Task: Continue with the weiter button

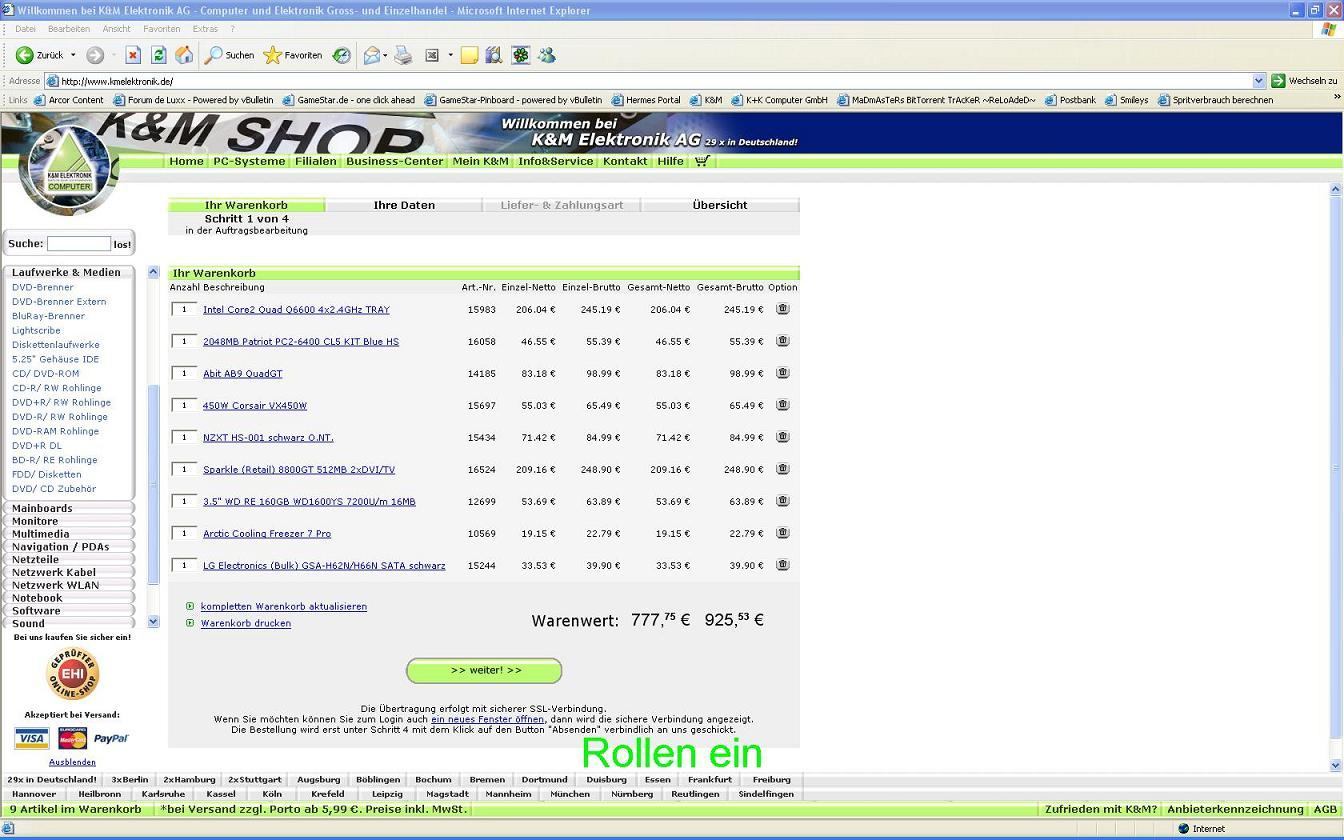Action: point(484,670)
